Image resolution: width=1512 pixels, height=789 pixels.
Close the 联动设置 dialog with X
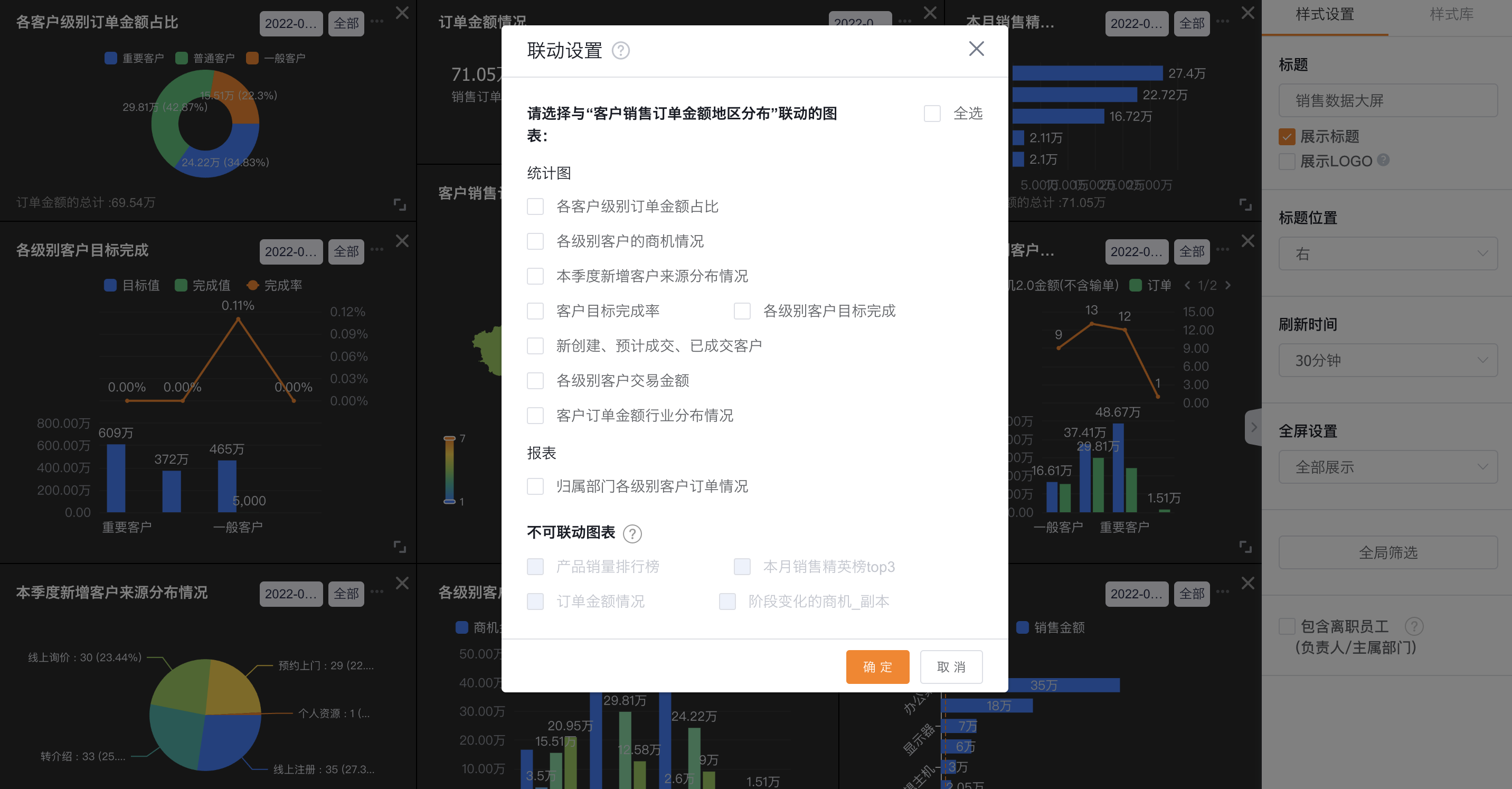click(976, 49)
